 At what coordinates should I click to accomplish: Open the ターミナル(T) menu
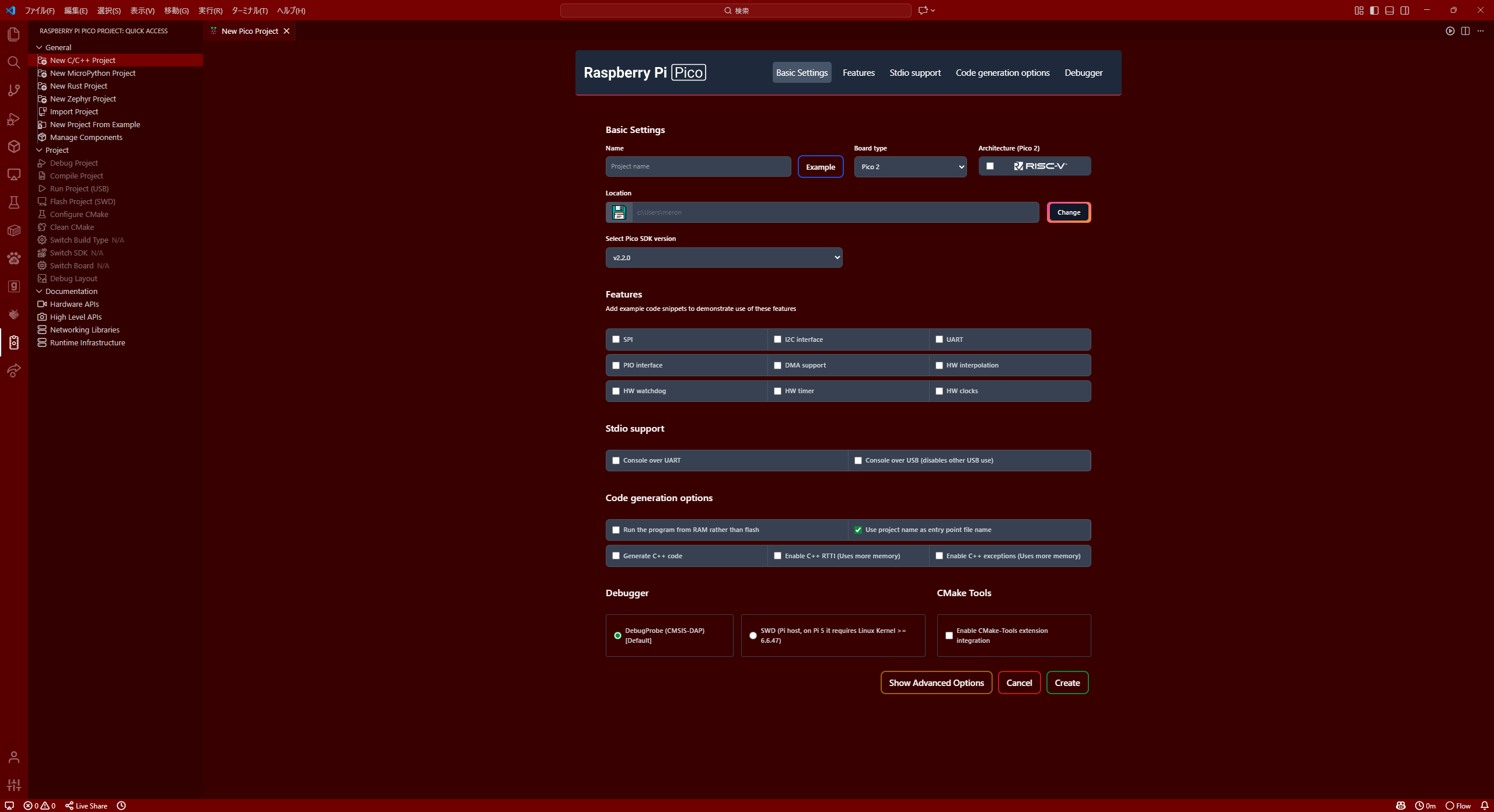pyautogui.click(x=249, y=10)
